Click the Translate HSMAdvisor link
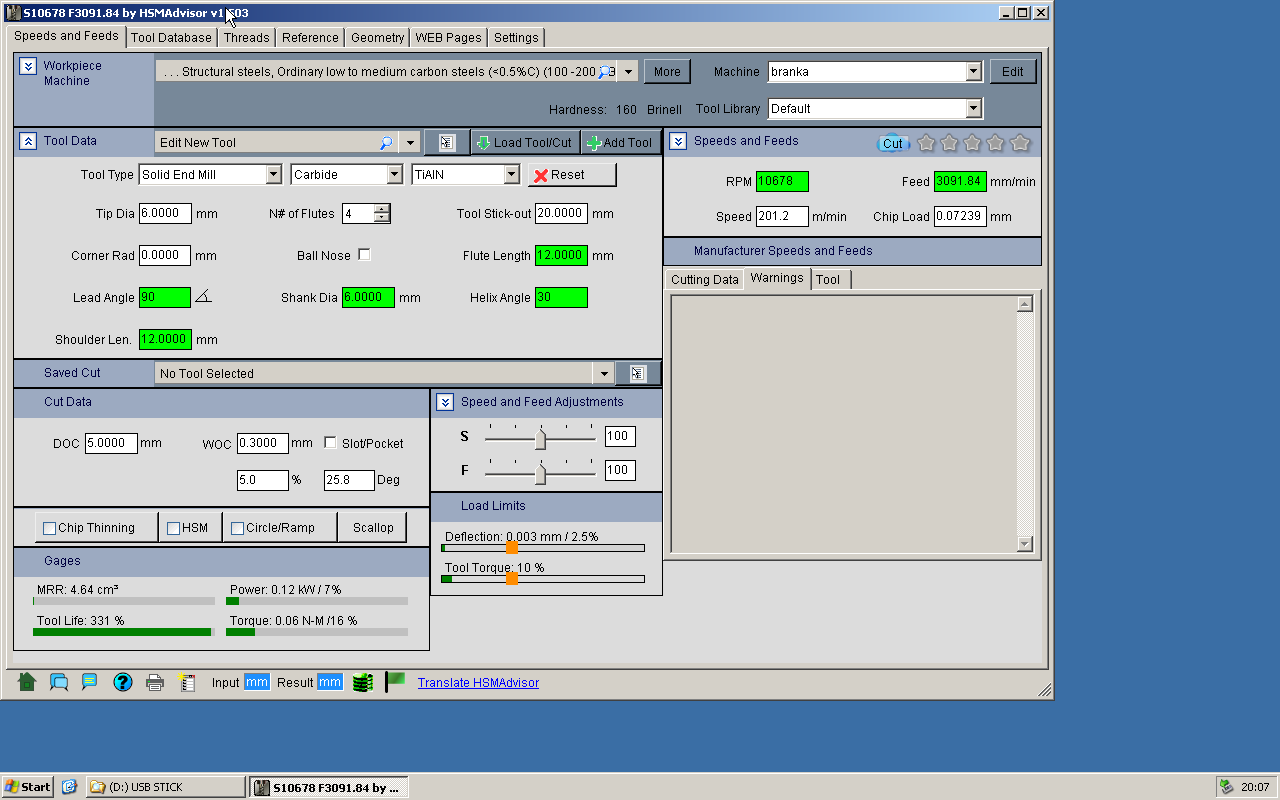The height and width of the screenshot is (800, 1280). [478, 683]
